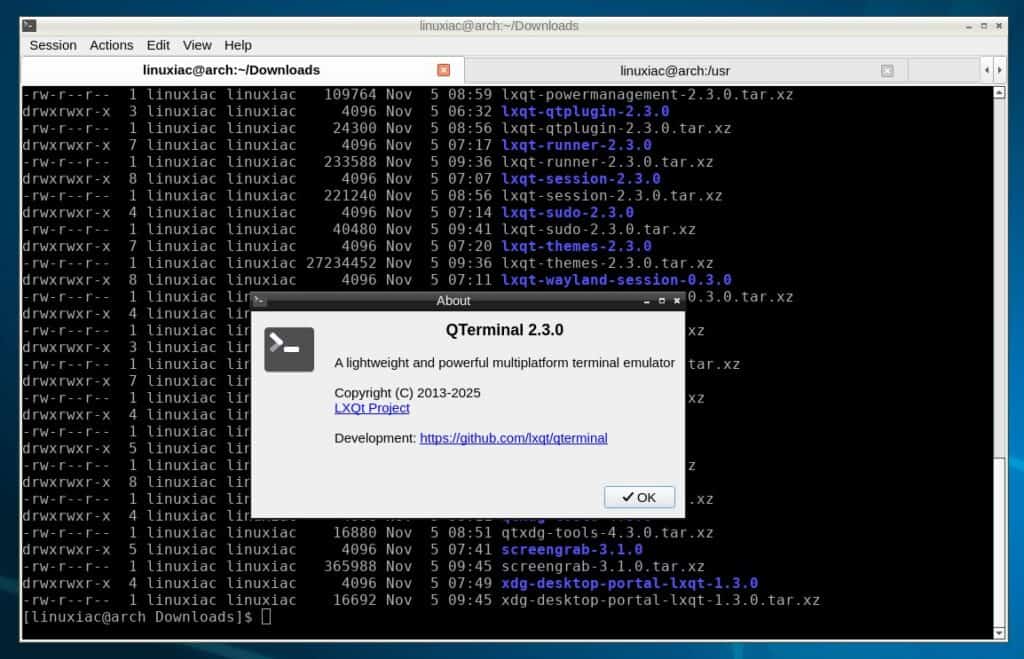Close the Downloads tab via its red X icon

click(443, 70)
